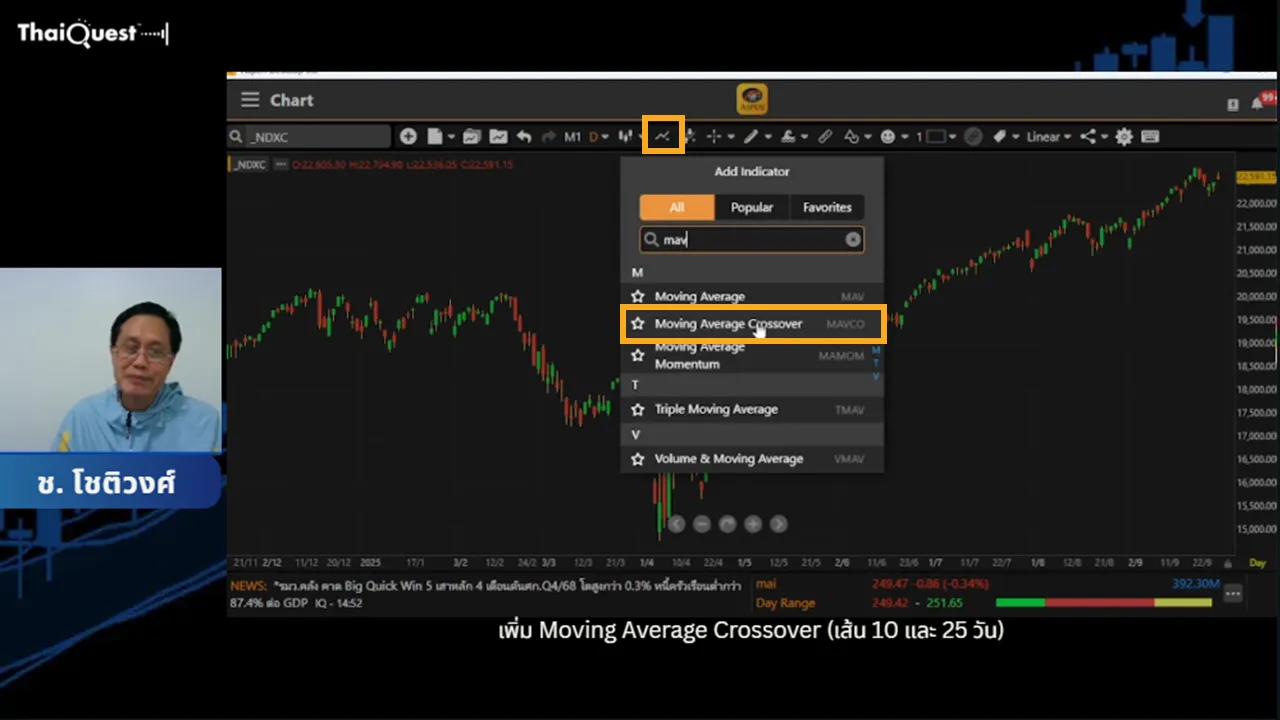Clear the indicator search field text
This screenshot has width=1280, height=720.
[852, 239]
